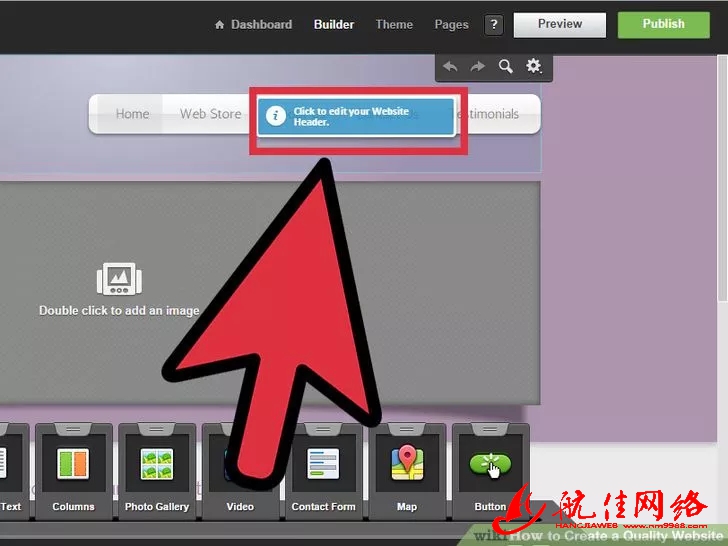Open the question mark help button
Screen dimensions: 728x546
click(493, 25)
